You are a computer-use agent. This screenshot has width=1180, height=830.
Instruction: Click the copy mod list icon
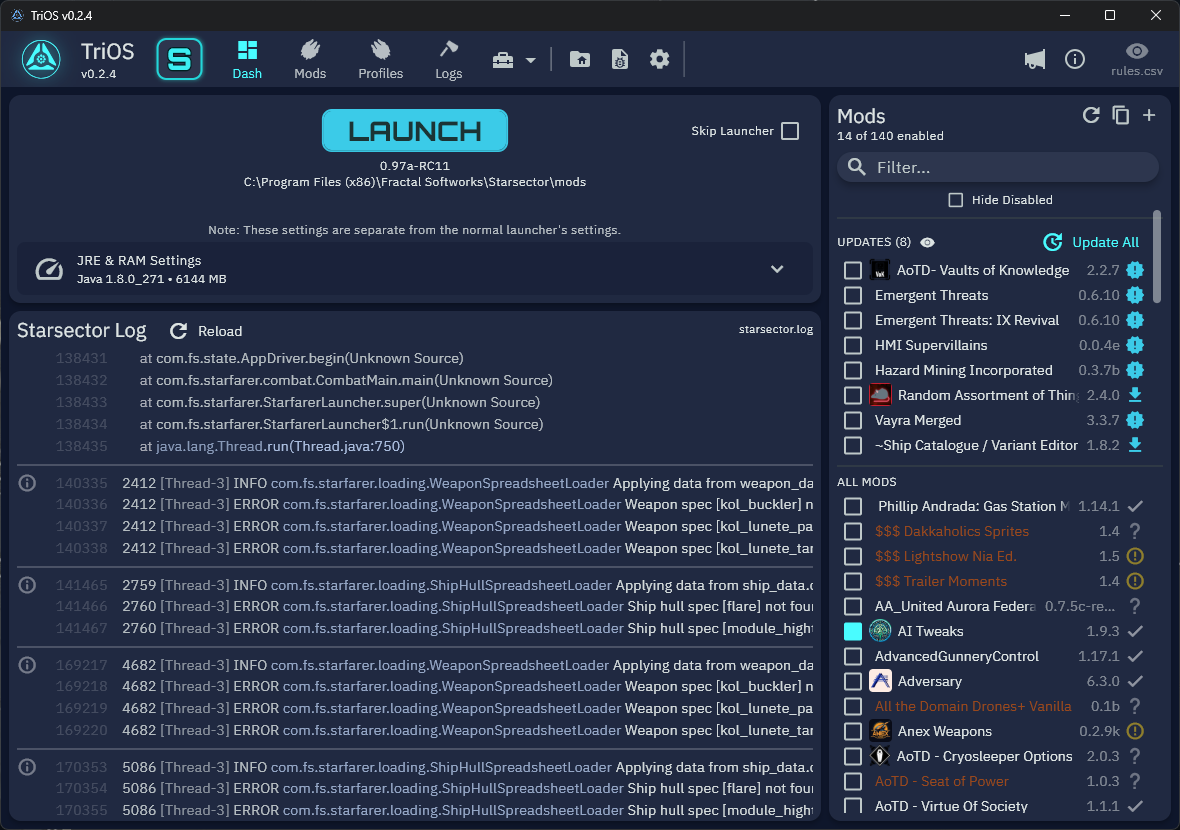pos(1121,116)
